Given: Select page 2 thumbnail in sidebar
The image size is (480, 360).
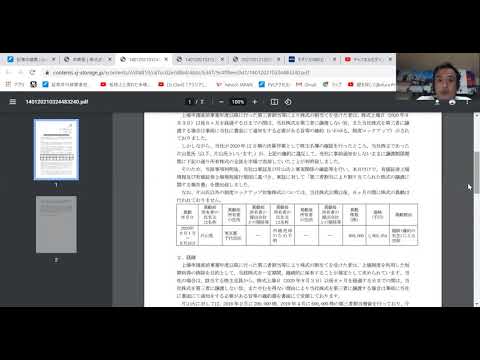Looking at the screenshot, I should 56,224.
